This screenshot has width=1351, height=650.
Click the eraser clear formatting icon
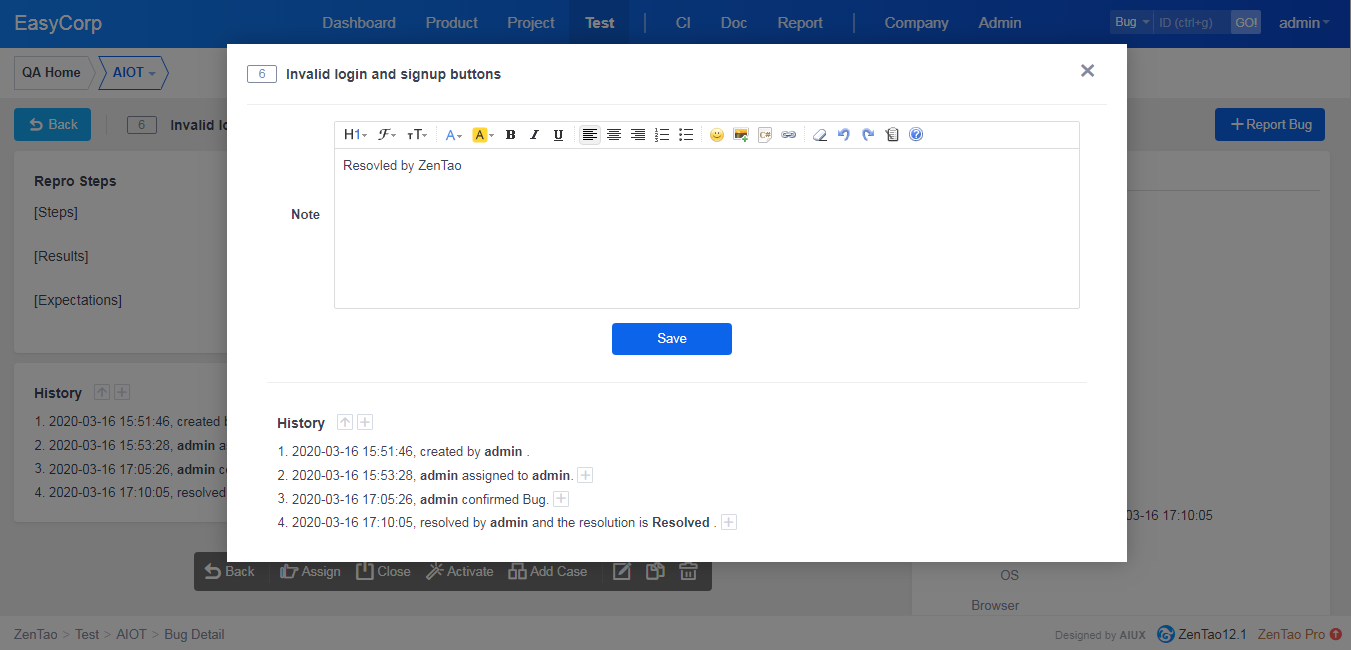[820, 135]
